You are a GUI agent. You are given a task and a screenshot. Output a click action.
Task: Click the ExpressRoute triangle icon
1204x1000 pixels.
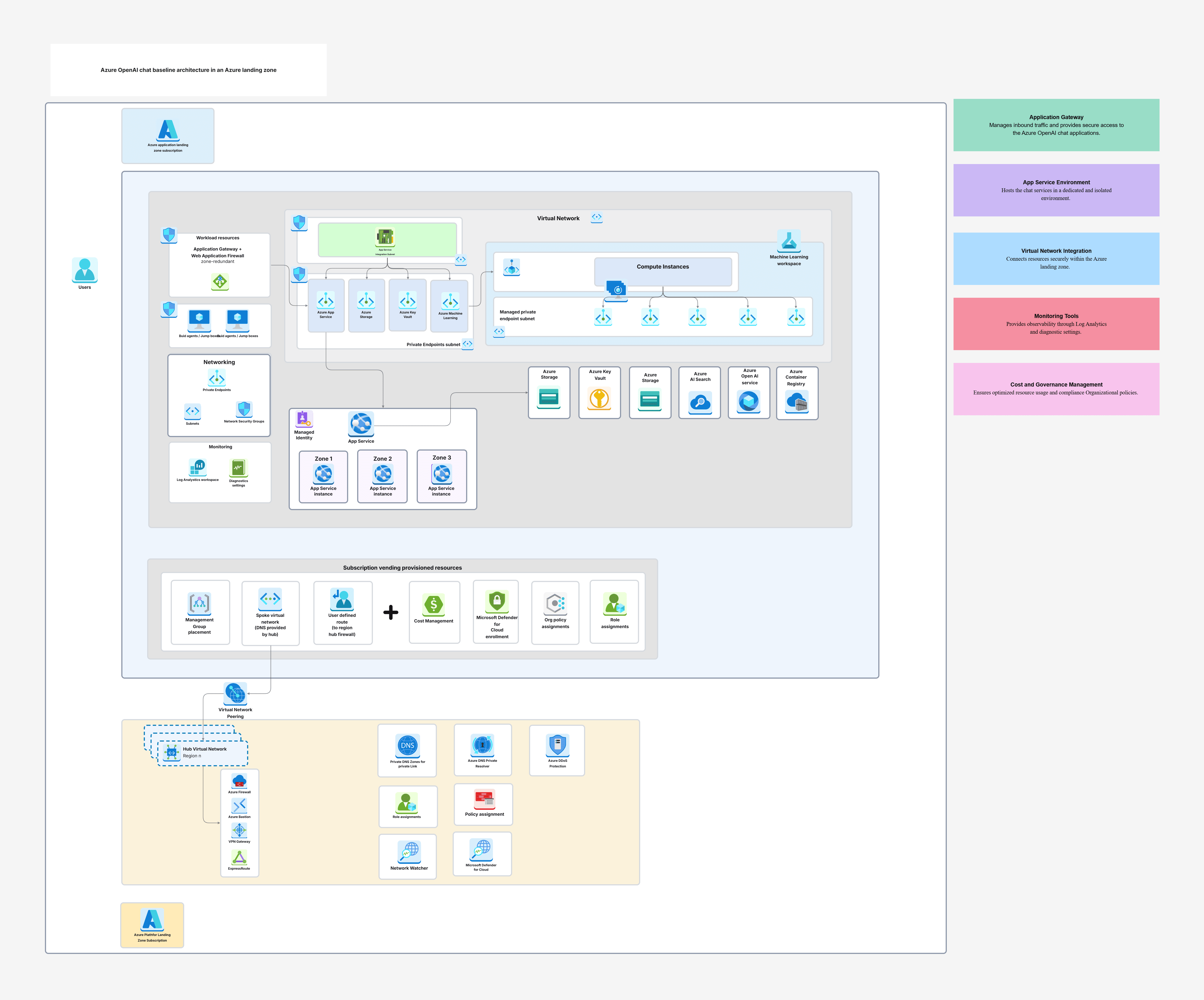point(239,857)
